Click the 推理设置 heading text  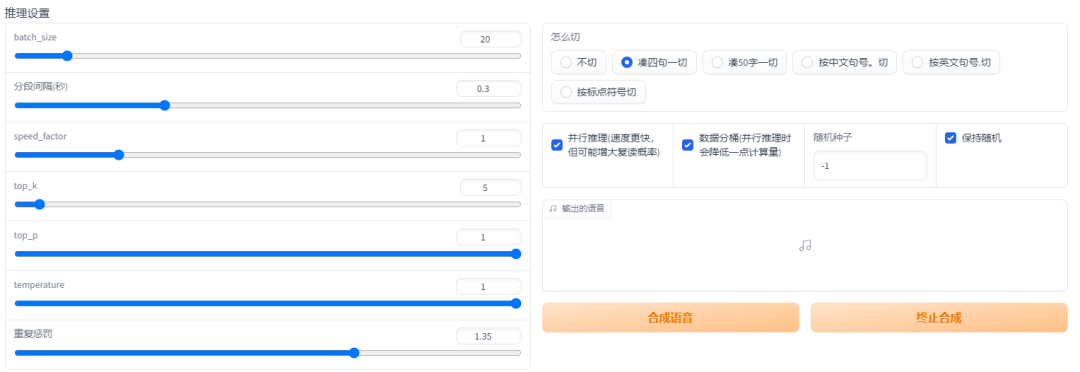[x=27, y=13]
